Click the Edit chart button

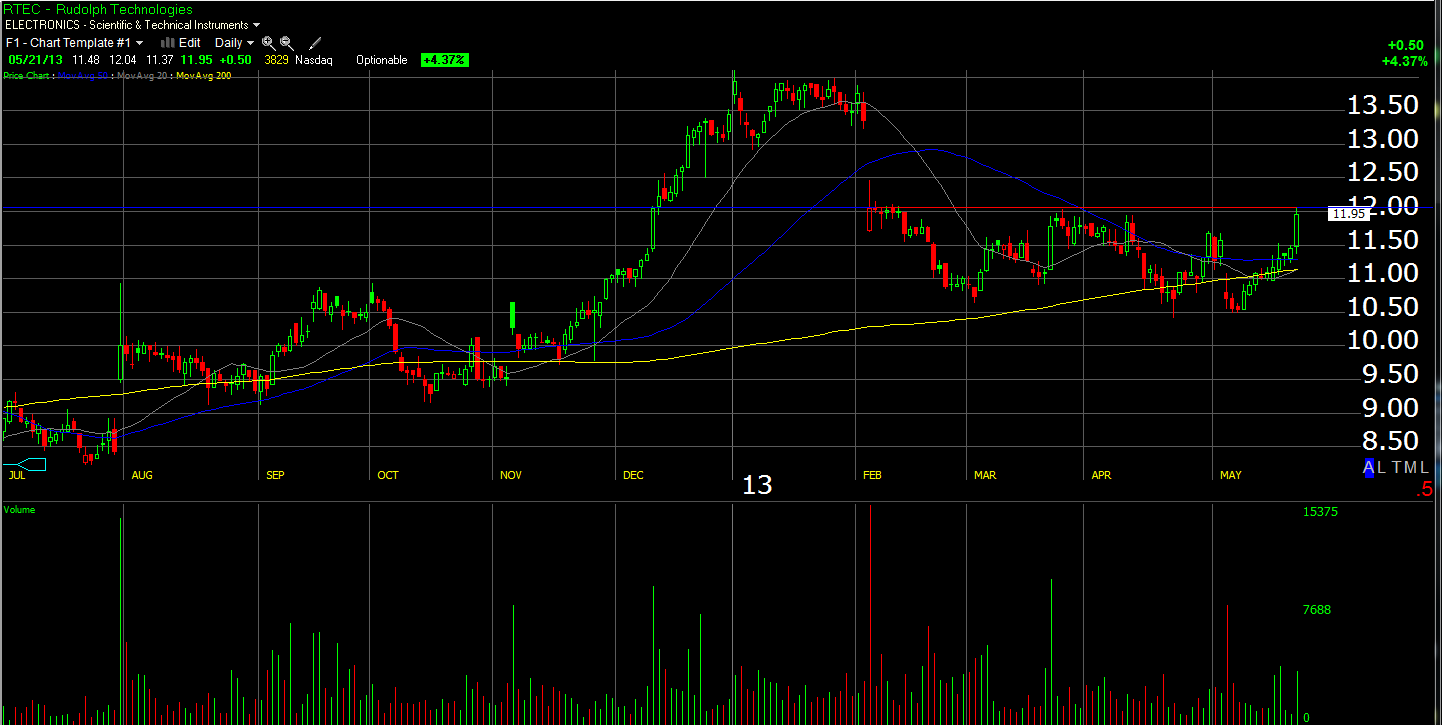click(x=189, y=43)
